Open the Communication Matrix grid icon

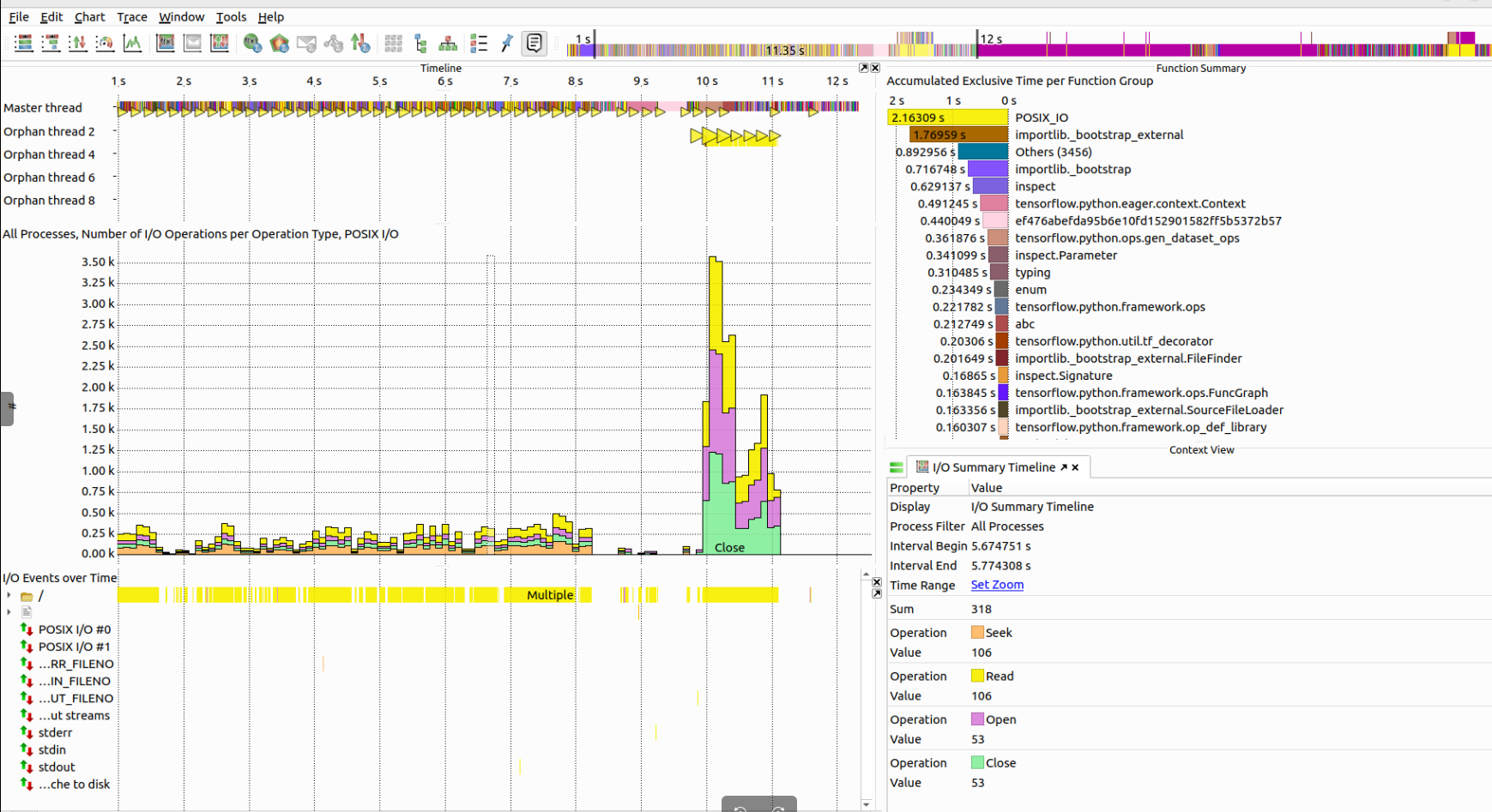point(393,43)
